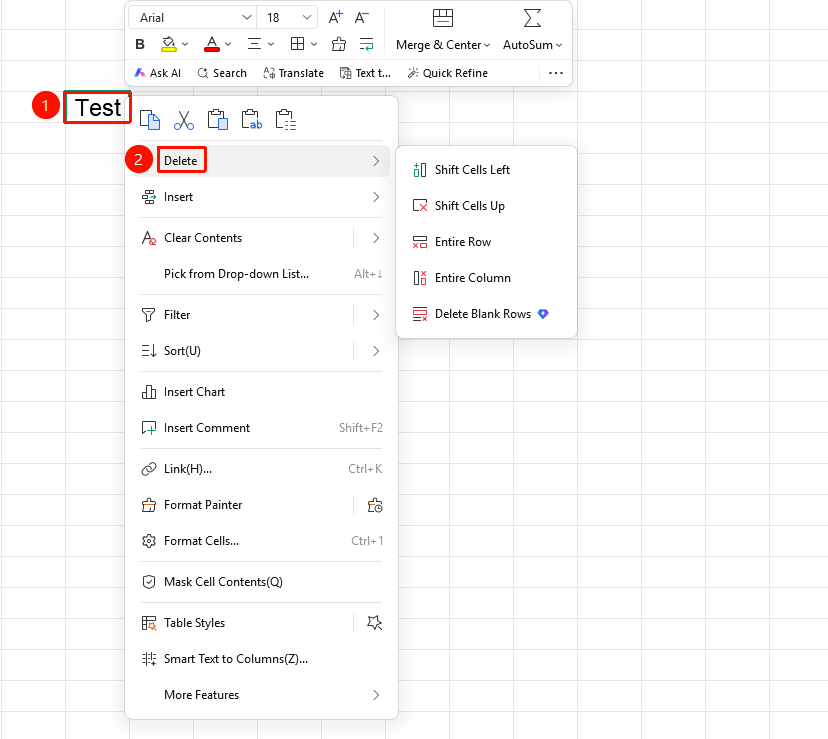Click the Cut scissors icon
828x739 pixels.
(x=184, y=120)
